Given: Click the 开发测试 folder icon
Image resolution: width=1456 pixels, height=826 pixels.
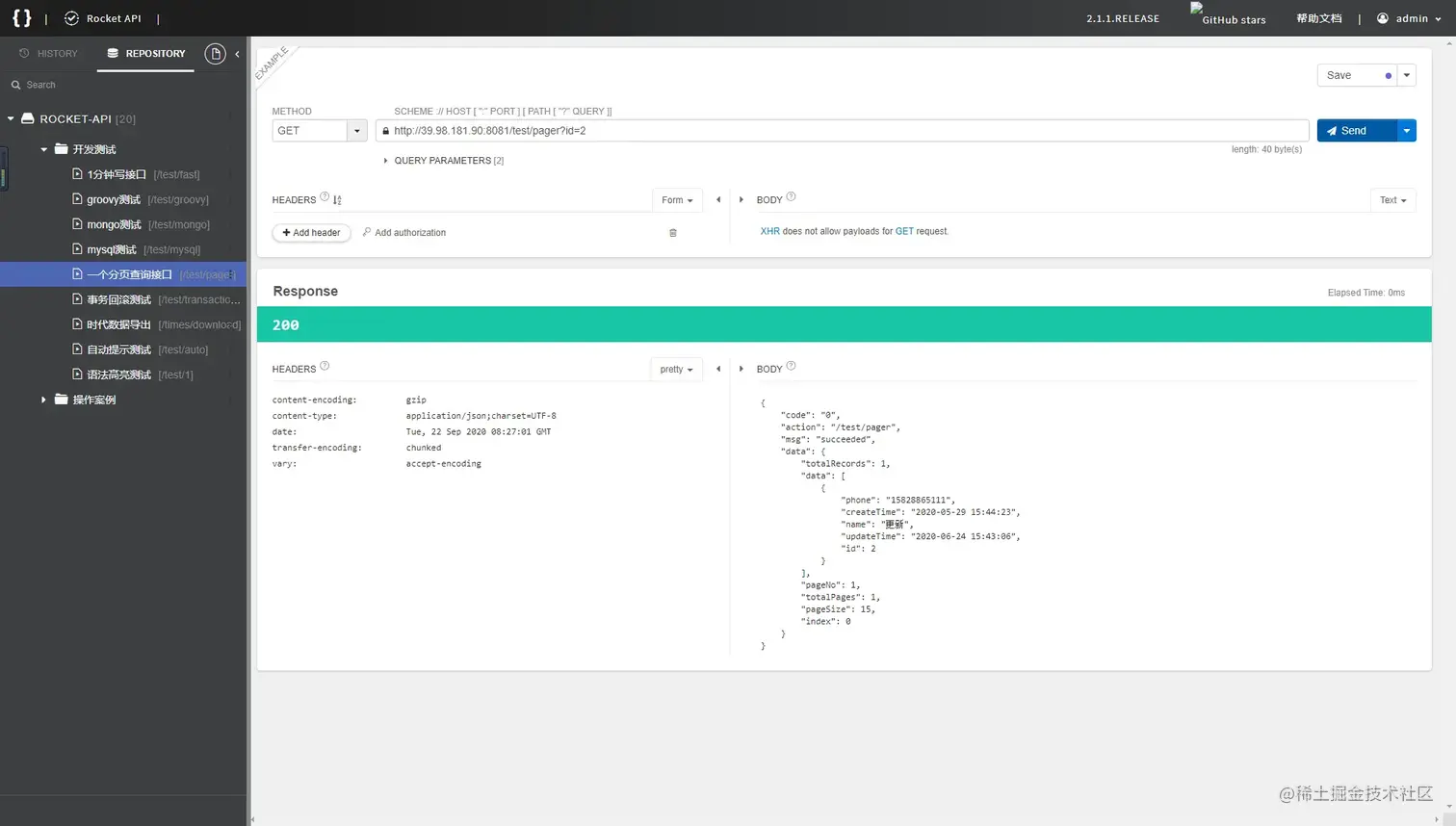Looking at the screenshot, I should tap(62, 149).
